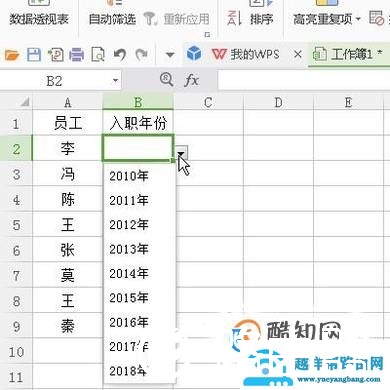Choose 2011年 from the dropdown list
Viewport: 390px width, 390px height.
click(x=140, y=200)
